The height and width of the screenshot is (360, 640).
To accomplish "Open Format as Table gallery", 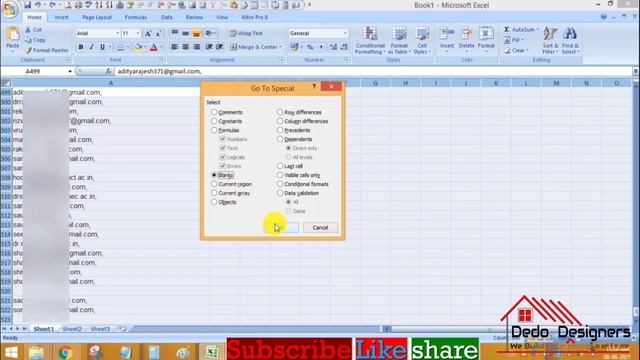I will (x=399, y=40).
